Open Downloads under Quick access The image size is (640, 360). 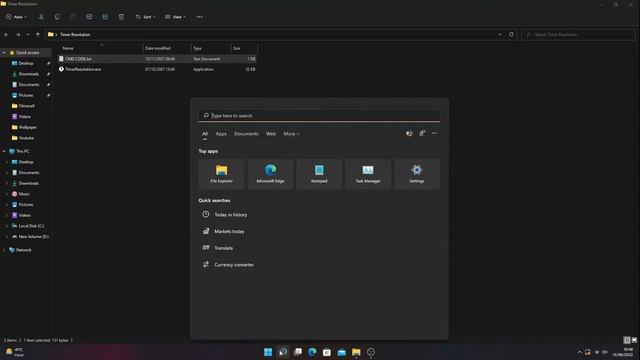pos(29,74)
